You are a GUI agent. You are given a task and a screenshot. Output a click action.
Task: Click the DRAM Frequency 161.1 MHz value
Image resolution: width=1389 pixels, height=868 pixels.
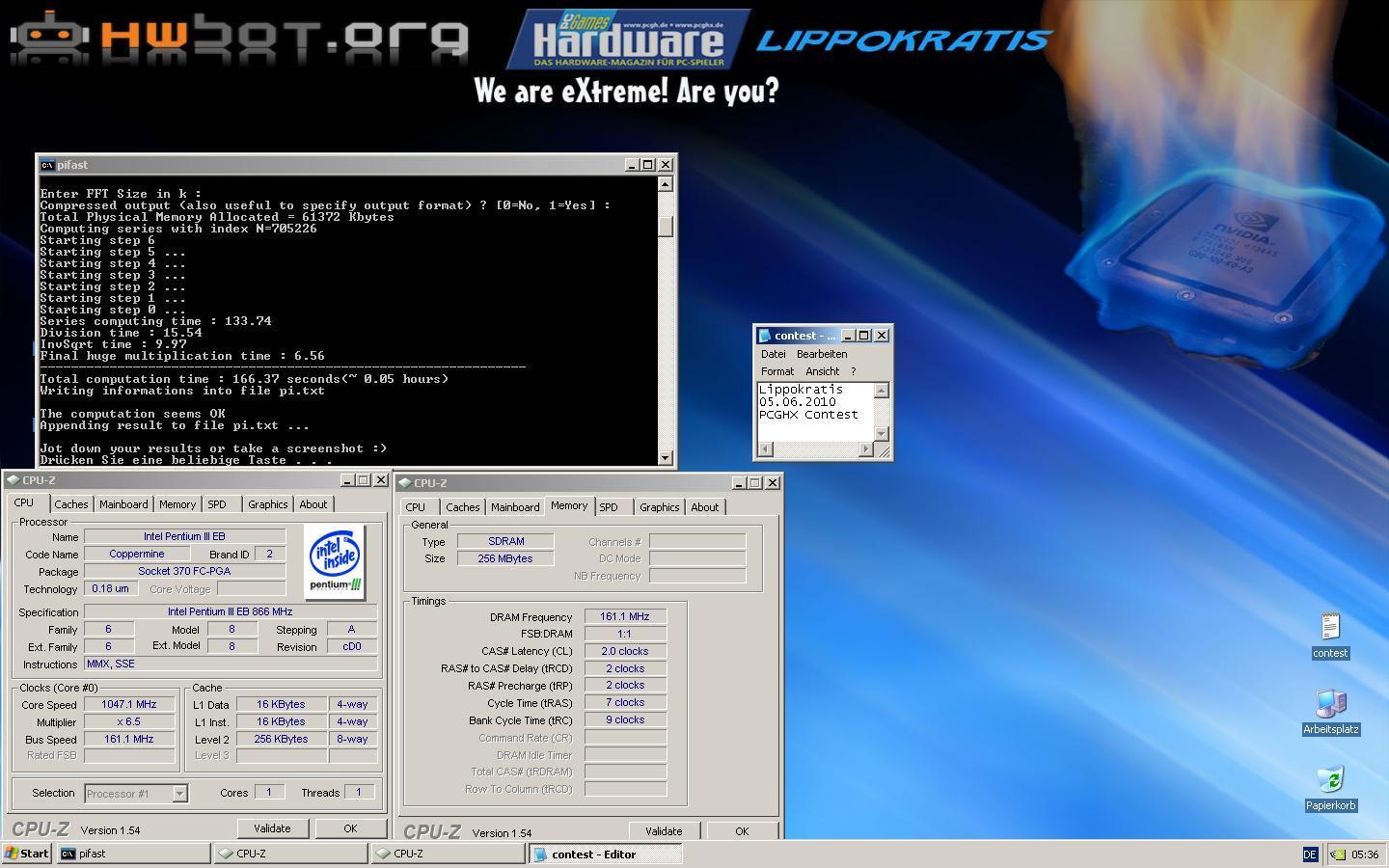[625, 616]
